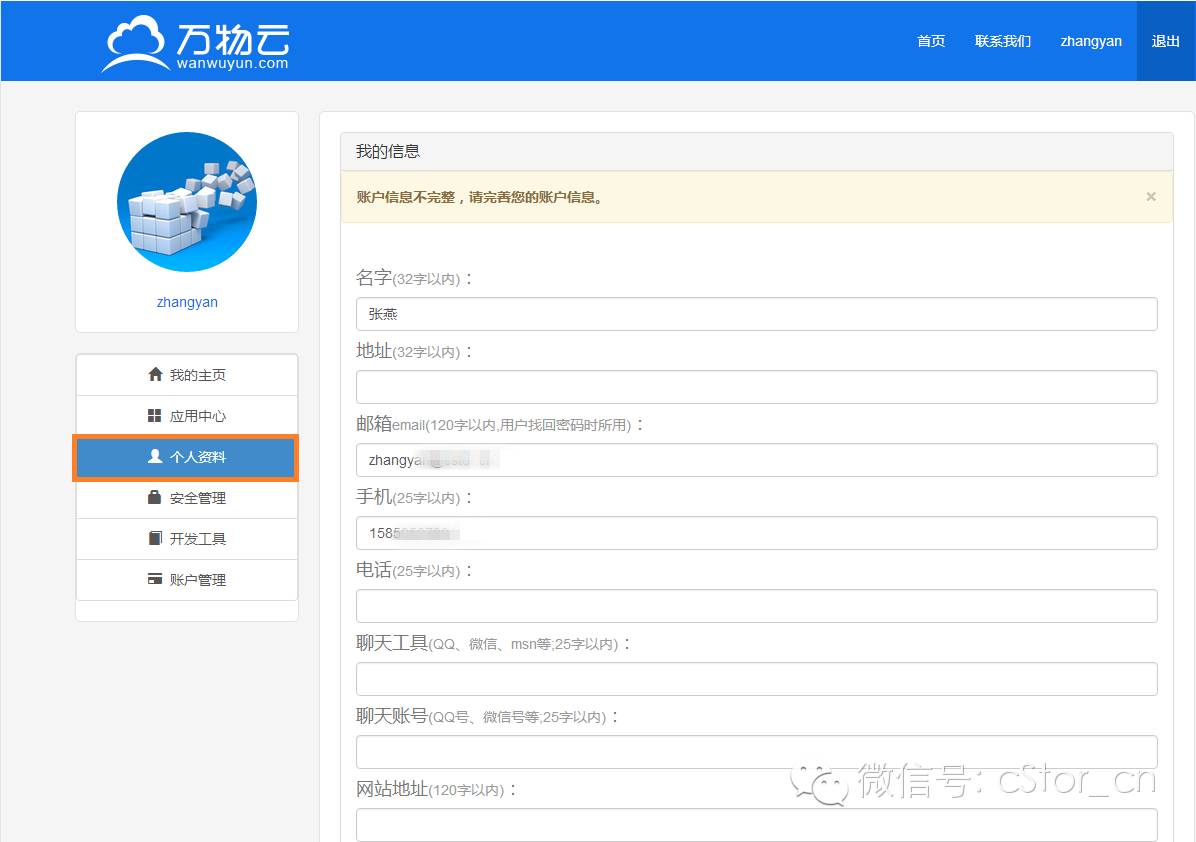The image size is (1196, 842).
Task: Open the 联系我们 page
Action: coord(1002,41)
